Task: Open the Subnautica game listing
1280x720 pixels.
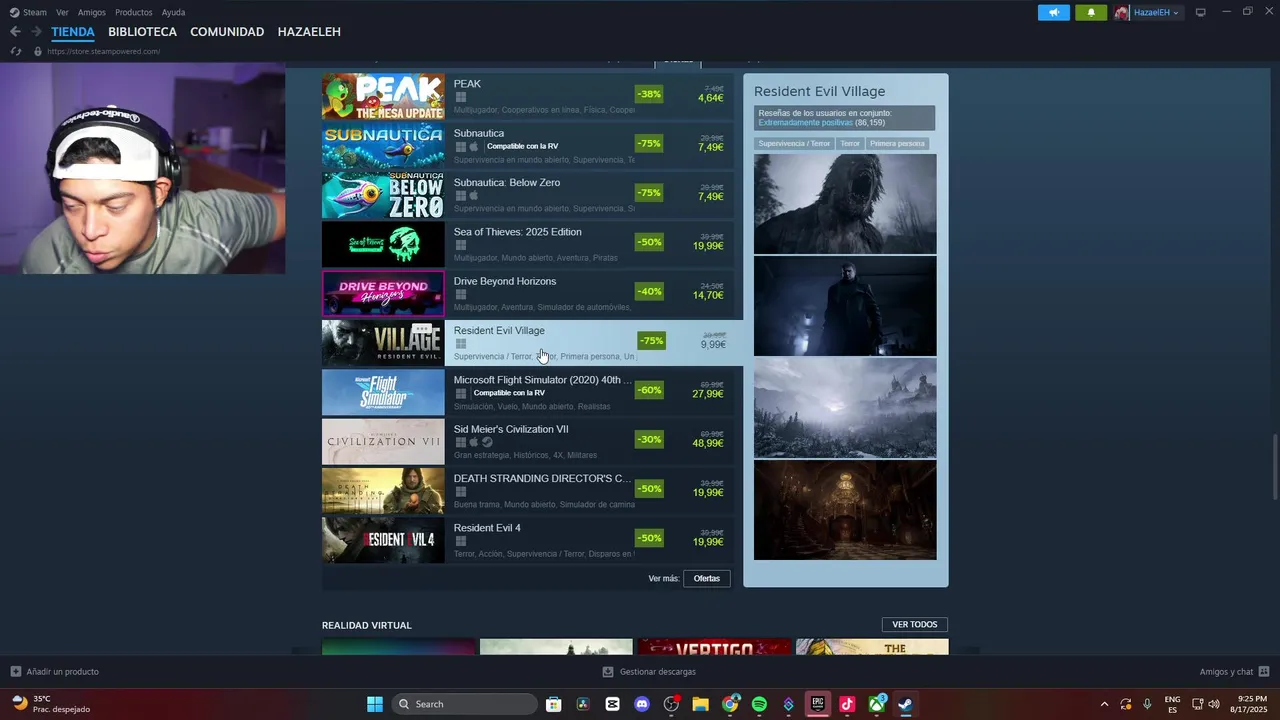Action: (528, 146)
